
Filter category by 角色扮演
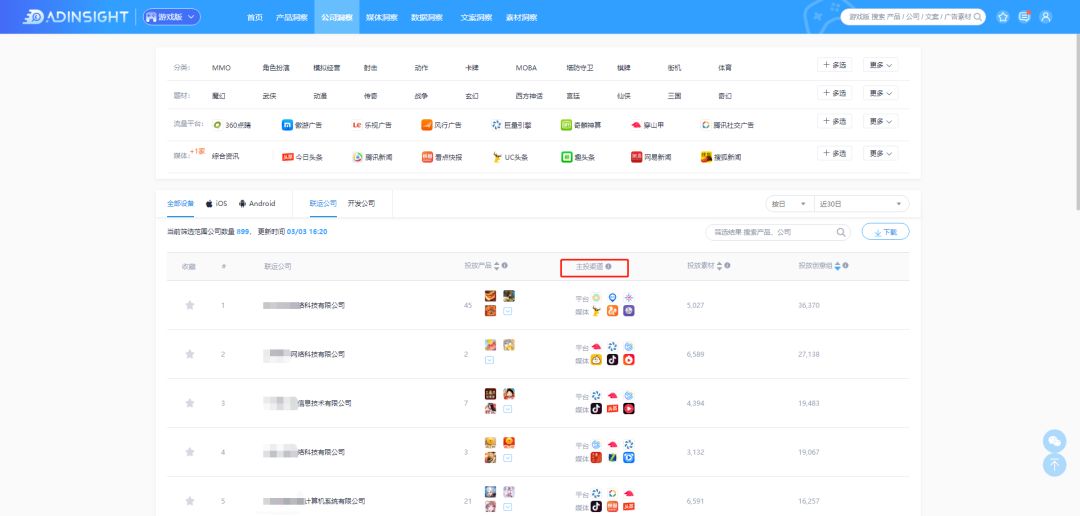pos(276,68)
